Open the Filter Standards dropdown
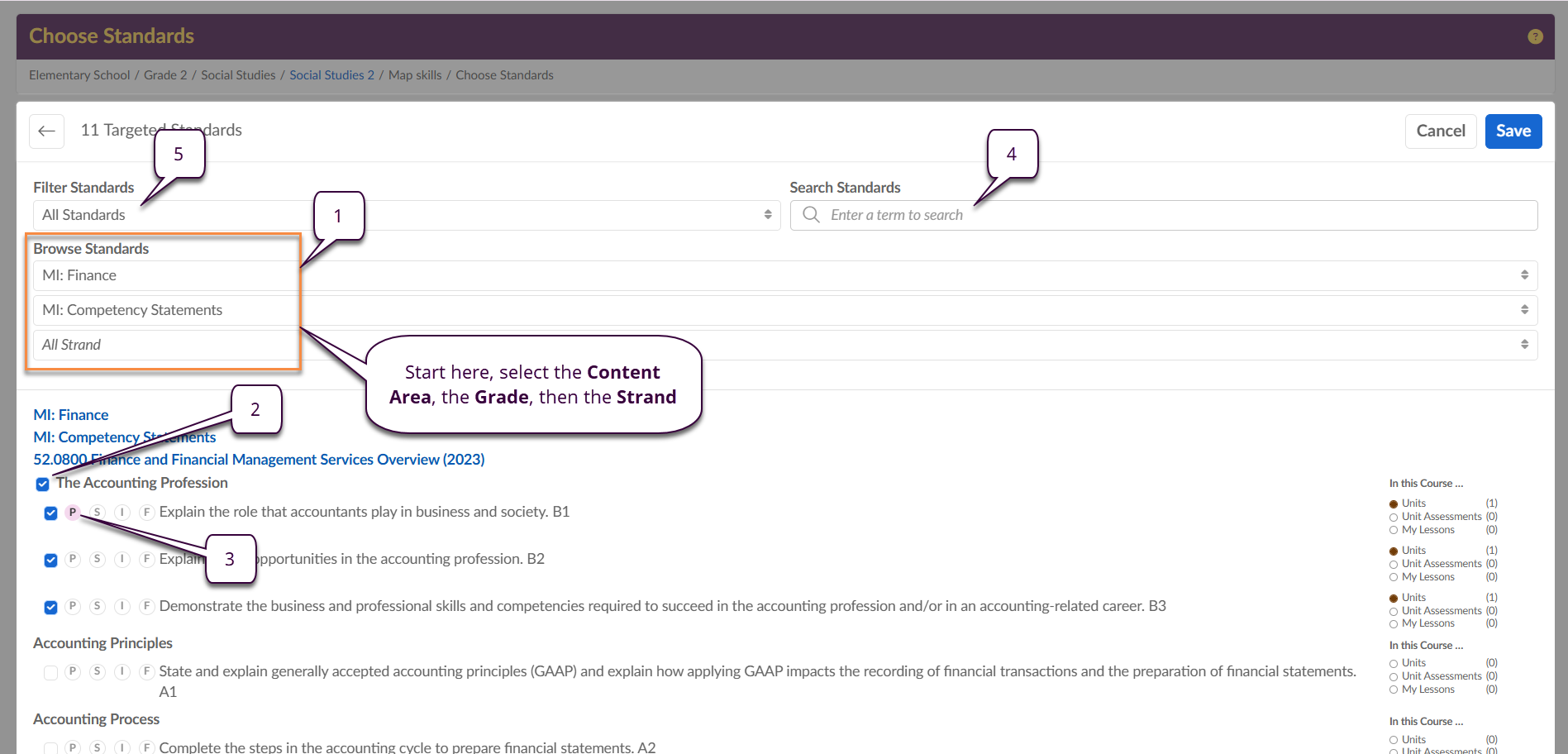1568x754 pixels. tap(405, 215)
